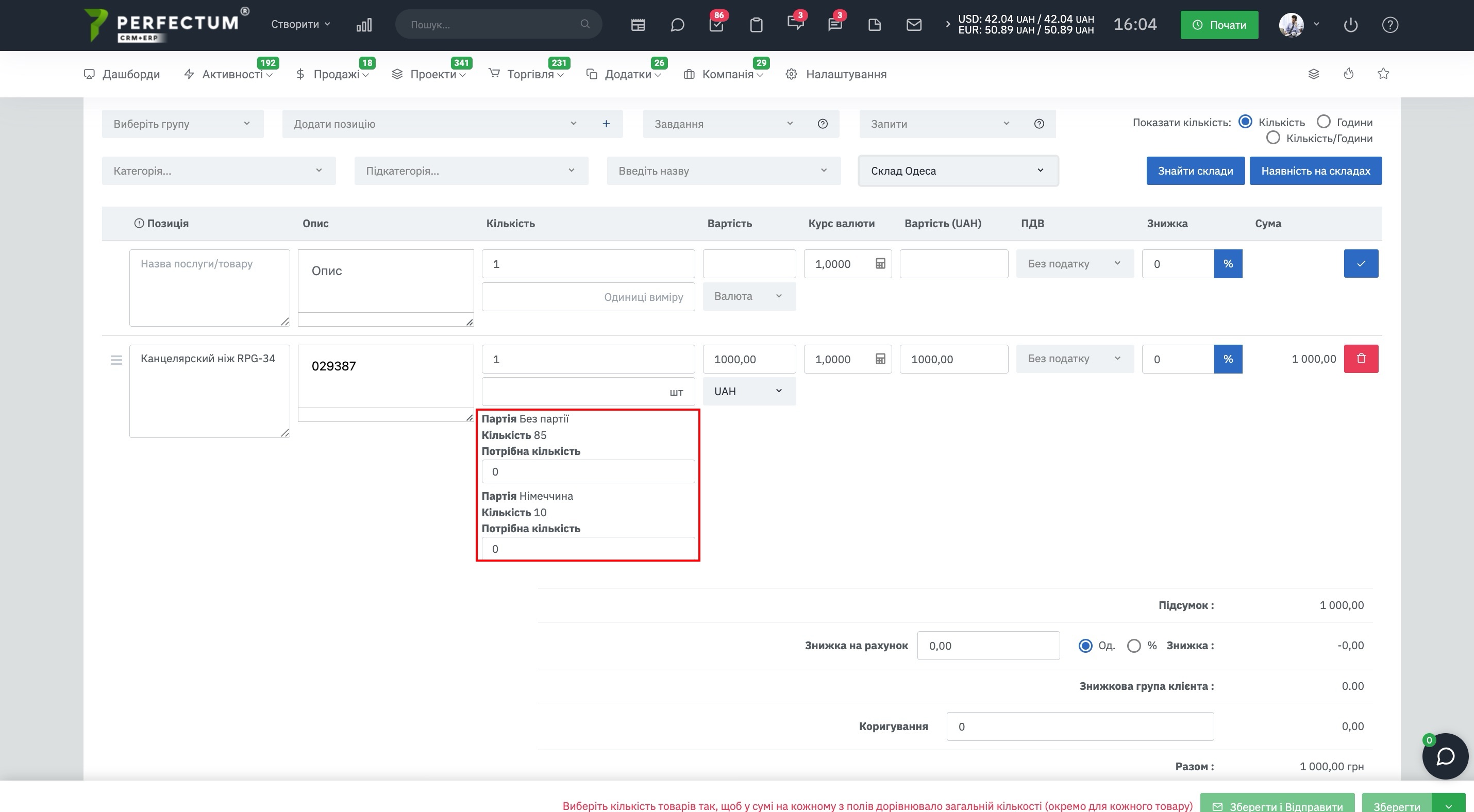Click the plus icon to add position

pyautogui.click(x=606, y=124)
